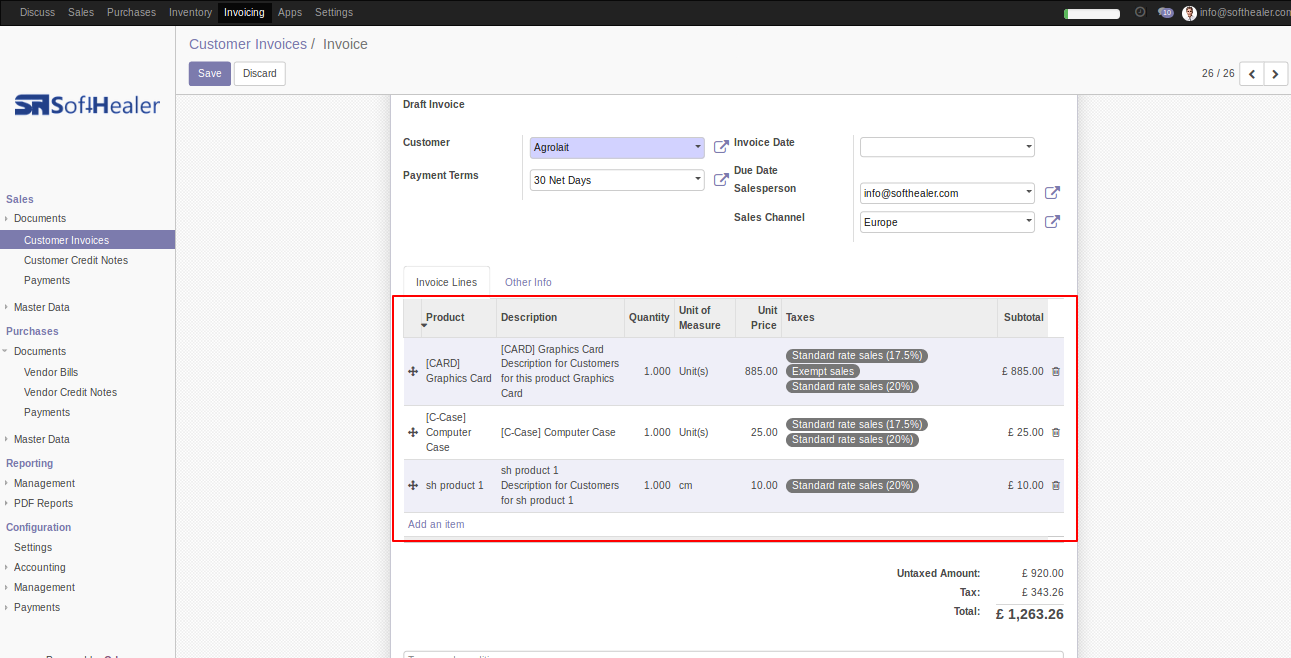Delete the sh product 1 invoice line
The image size is (1291, 658).
[x=1056, y=485]
